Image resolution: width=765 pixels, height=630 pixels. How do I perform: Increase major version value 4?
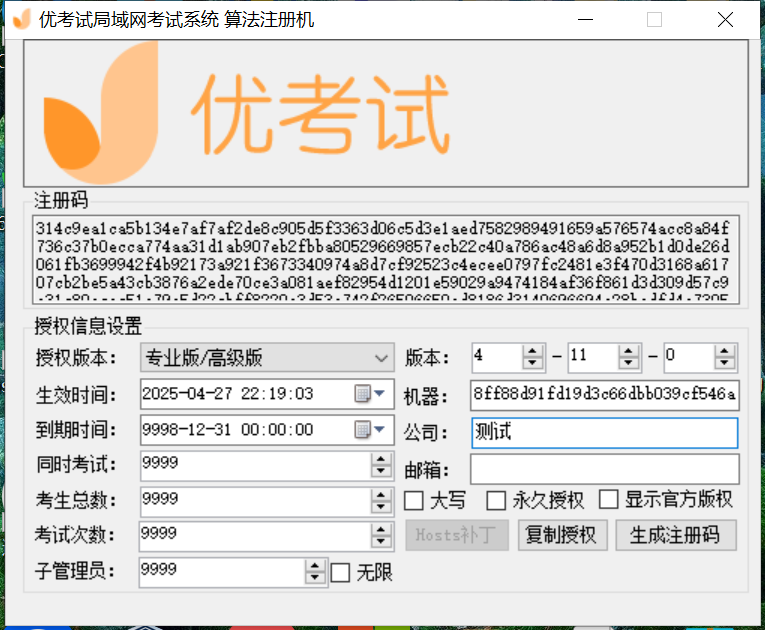pos(532,351)
